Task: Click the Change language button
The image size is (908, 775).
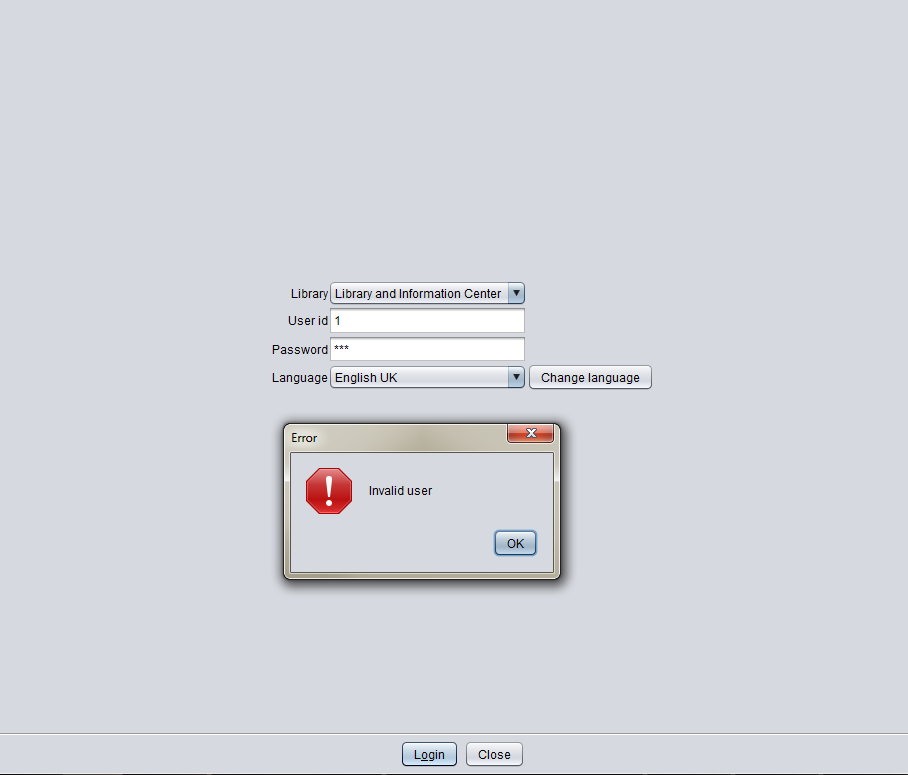Action: 590,378
